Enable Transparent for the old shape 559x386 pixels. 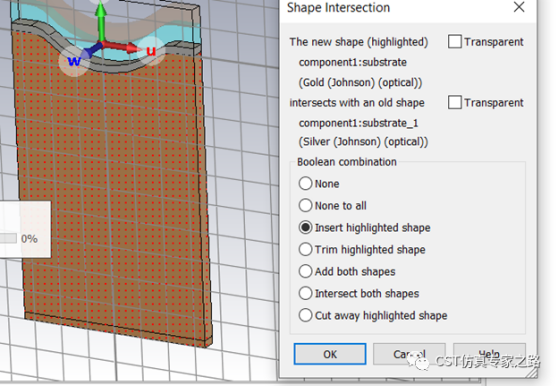455,103
